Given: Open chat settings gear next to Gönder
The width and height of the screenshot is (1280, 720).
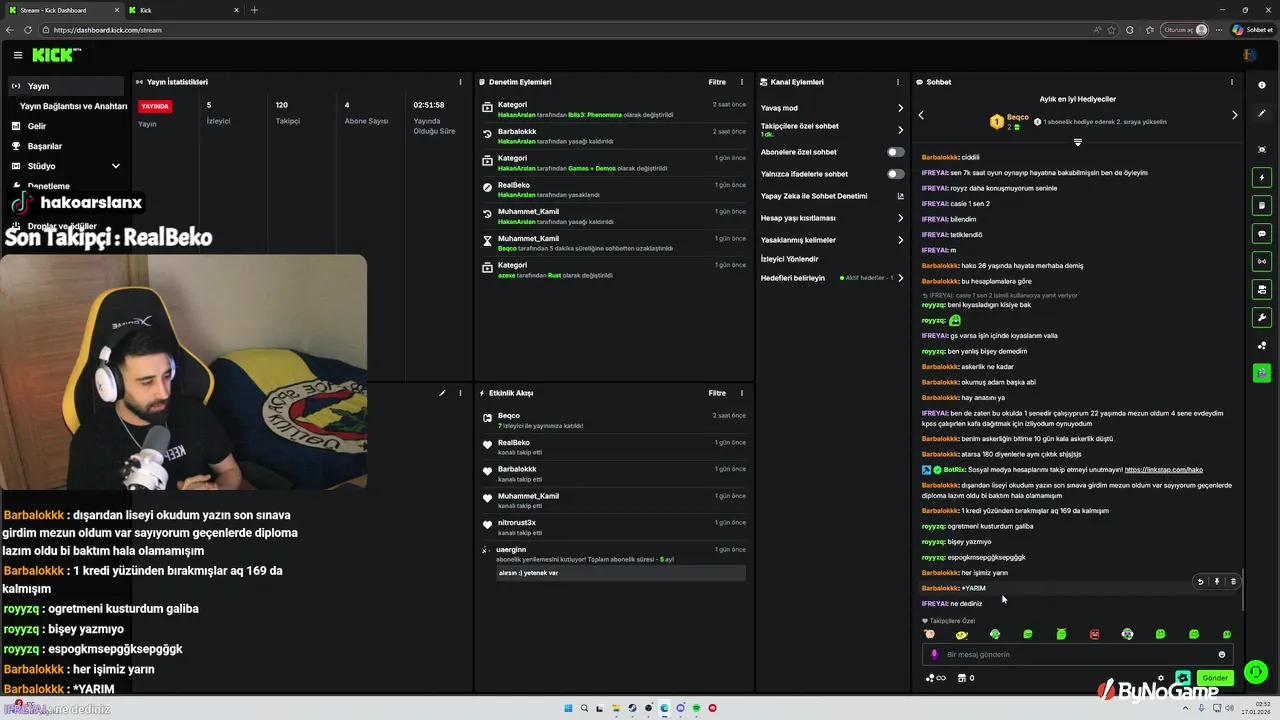Looking at the screenshot, I should [1161, 678].
